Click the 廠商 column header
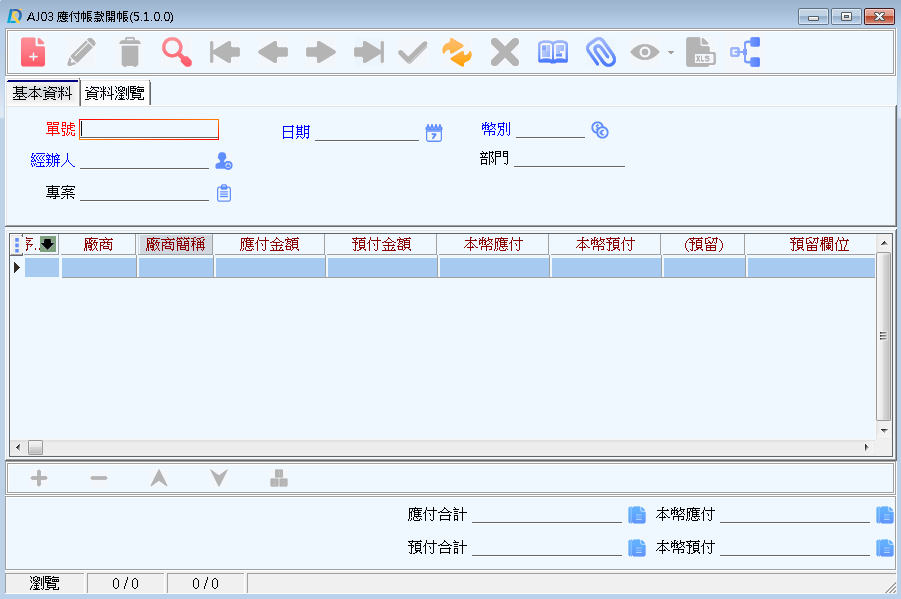Viewport: 901px width, 599px height. tap(98, 244)
